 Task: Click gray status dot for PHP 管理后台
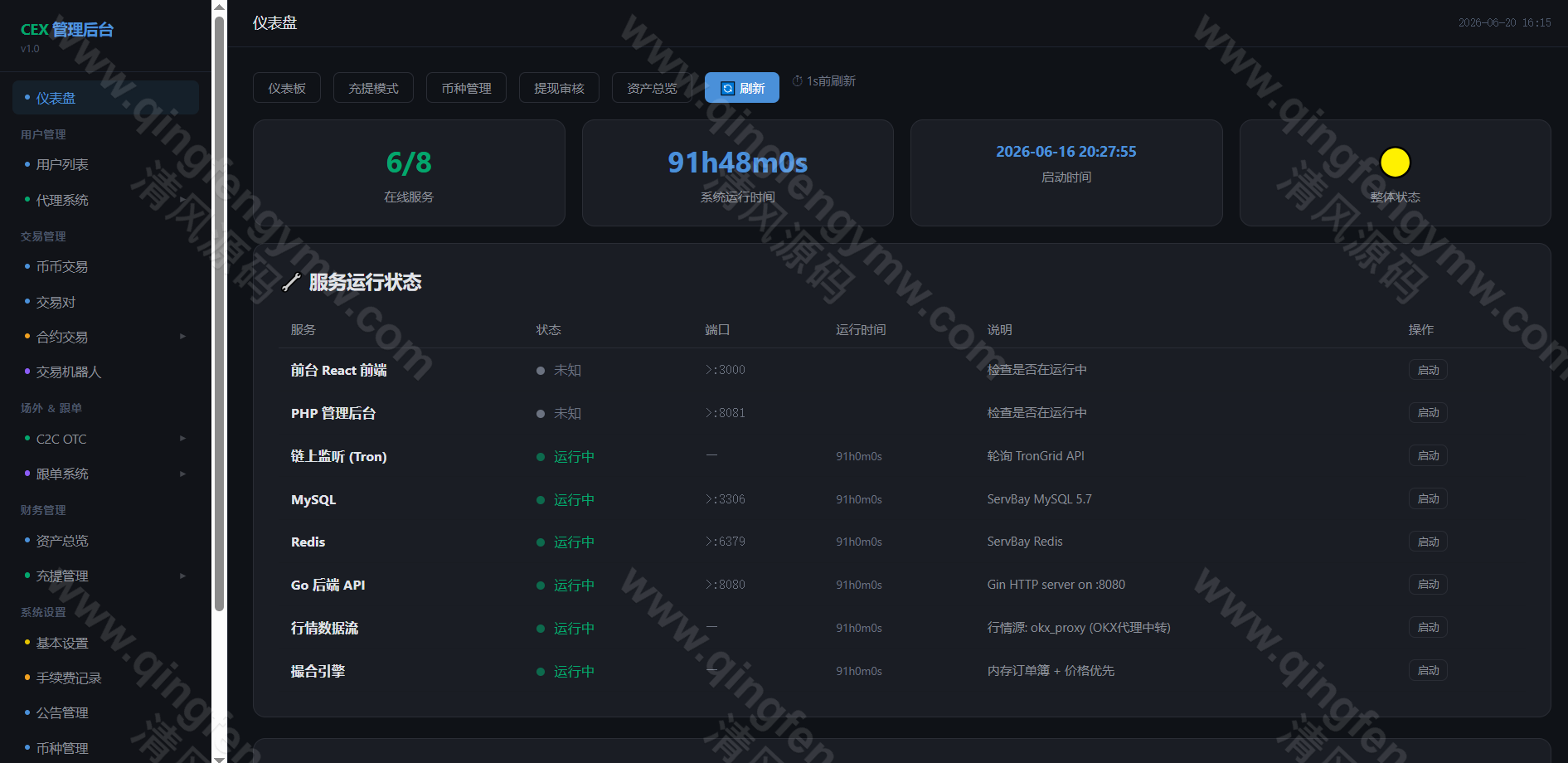541,414
